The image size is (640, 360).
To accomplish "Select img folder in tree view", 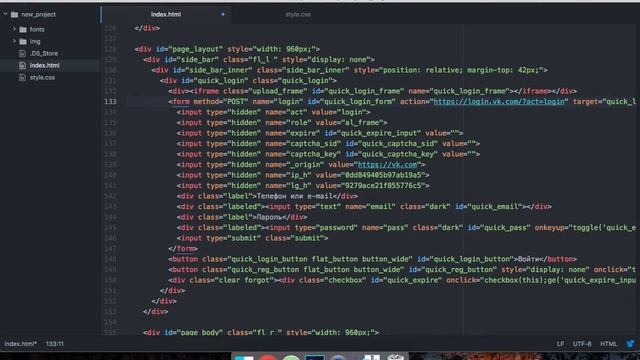I will pos(35,42).
